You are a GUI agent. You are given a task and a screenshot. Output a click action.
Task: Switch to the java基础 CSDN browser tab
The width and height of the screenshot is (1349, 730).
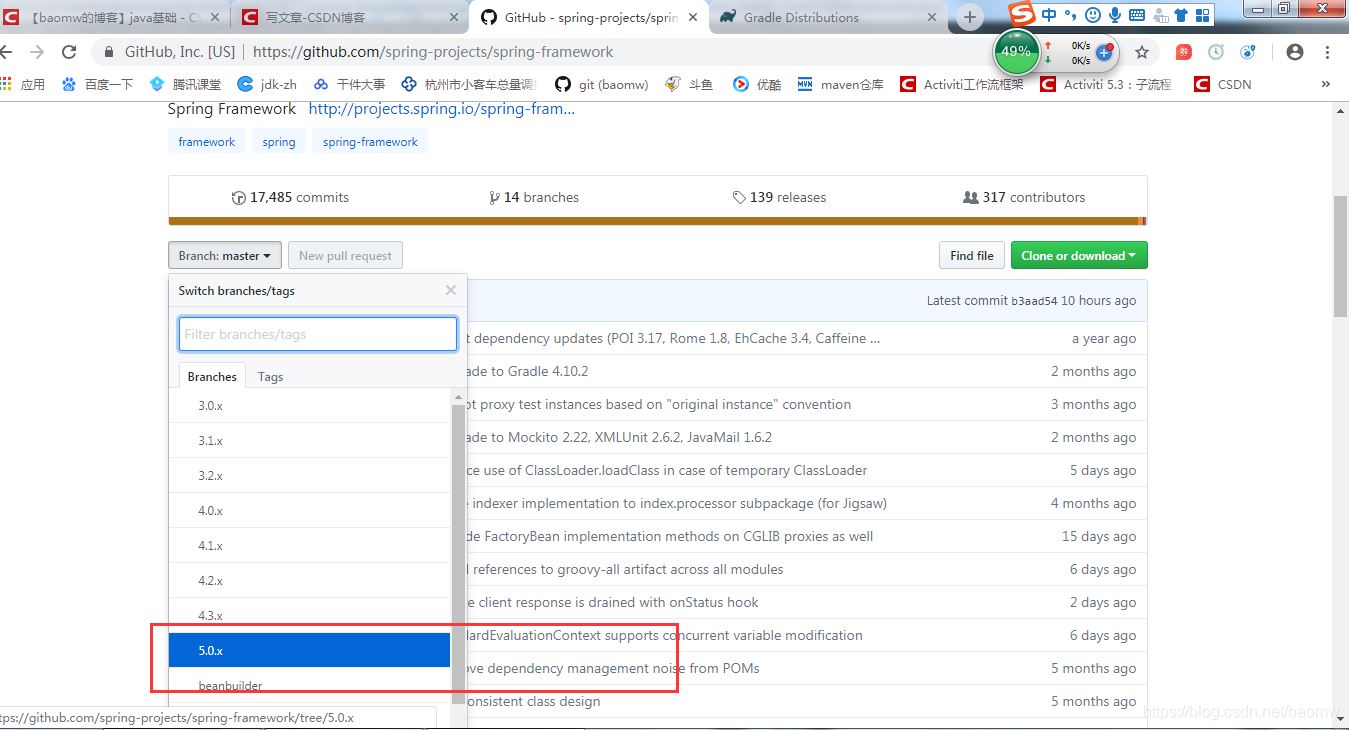pyautogui.click(x=114, y=18)
